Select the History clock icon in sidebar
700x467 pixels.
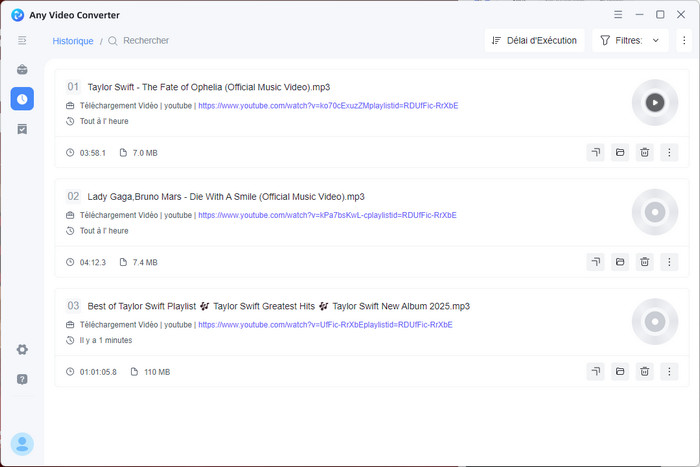22,98
